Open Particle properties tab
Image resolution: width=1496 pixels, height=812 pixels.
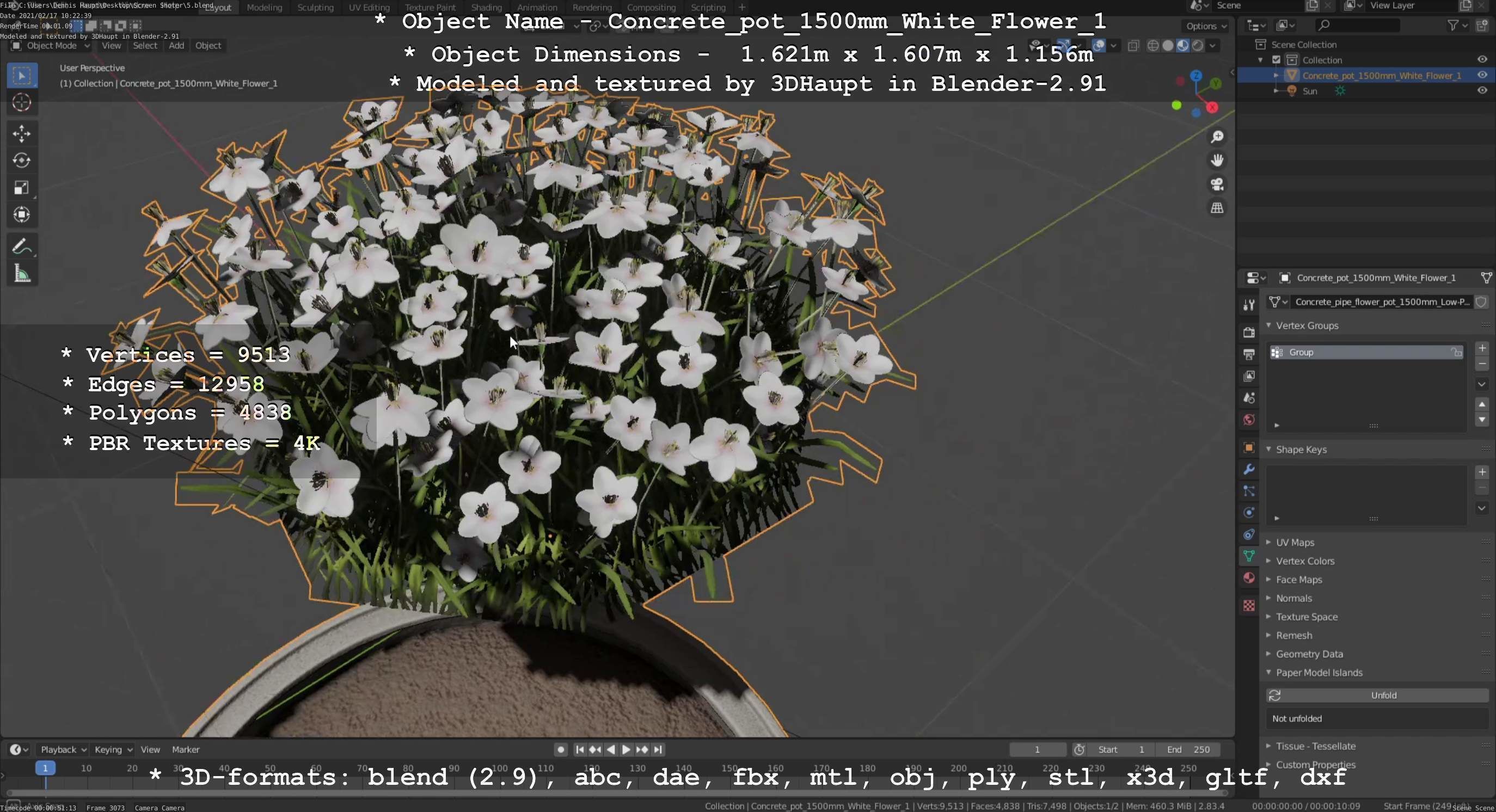1249,491
